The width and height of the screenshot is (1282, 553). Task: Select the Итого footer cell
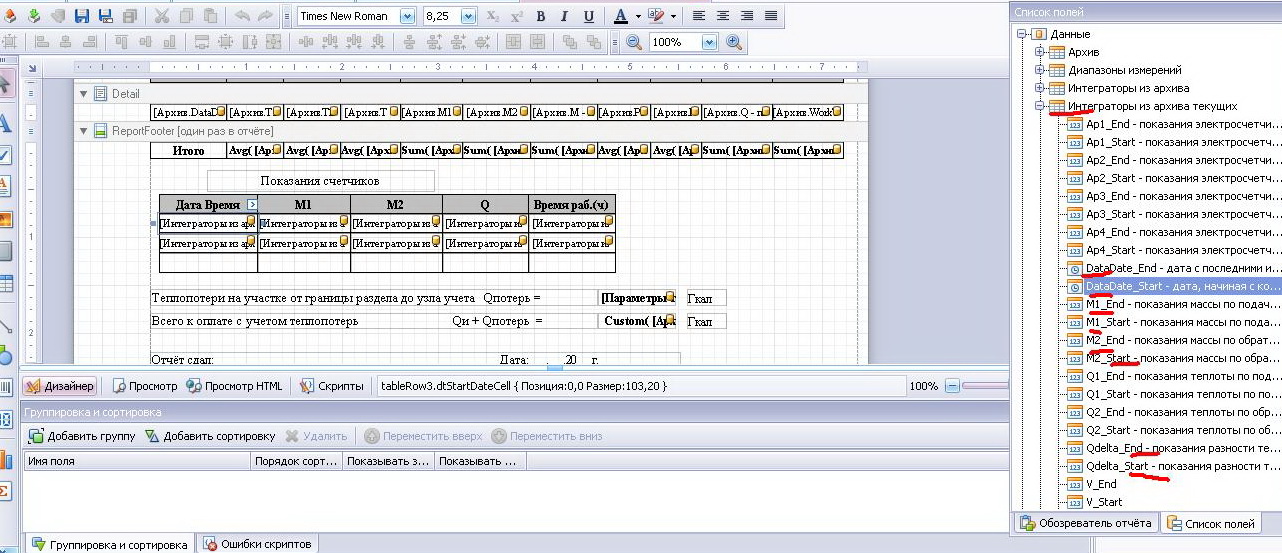[x=189, y=150]
